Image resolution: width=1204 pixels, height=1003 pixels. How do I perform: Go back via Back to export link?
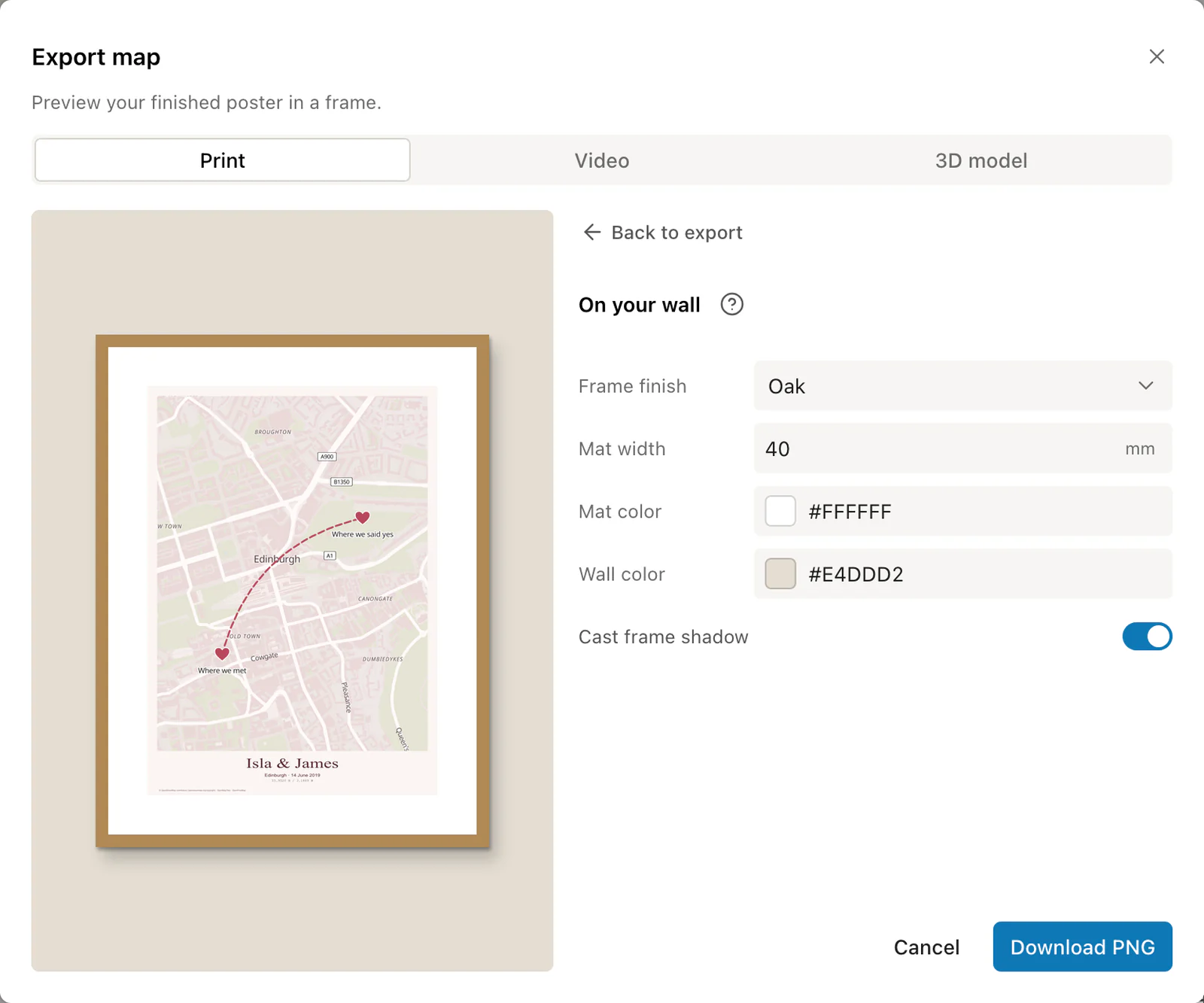[x=663, y=233]
